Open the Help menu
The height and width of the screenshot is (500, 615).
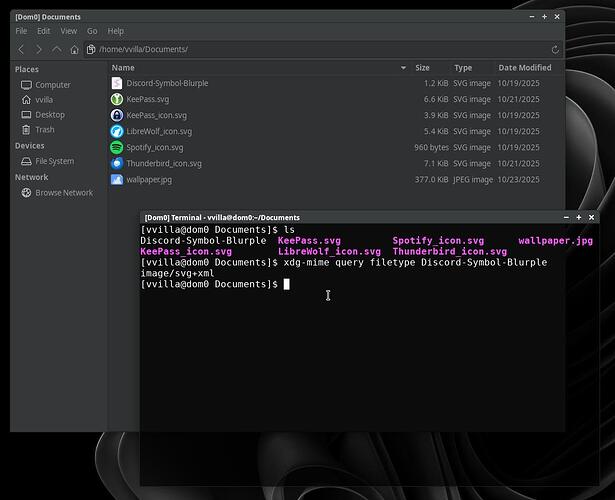click(x=116, y=31)
